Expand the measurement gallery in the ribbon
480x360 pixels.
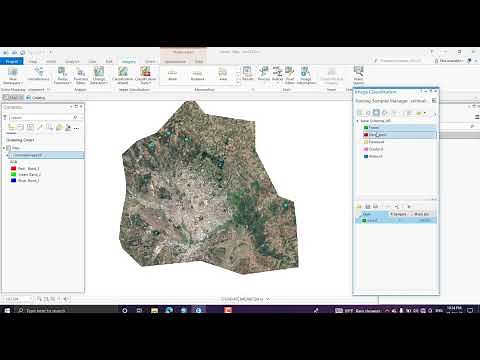click(x=238, y=82)
